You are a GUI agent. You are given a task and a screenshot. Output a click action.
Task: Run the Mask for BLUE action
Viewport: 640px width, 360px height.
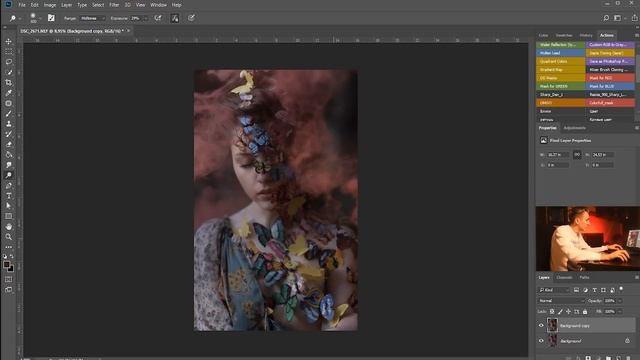coord(610,86)
